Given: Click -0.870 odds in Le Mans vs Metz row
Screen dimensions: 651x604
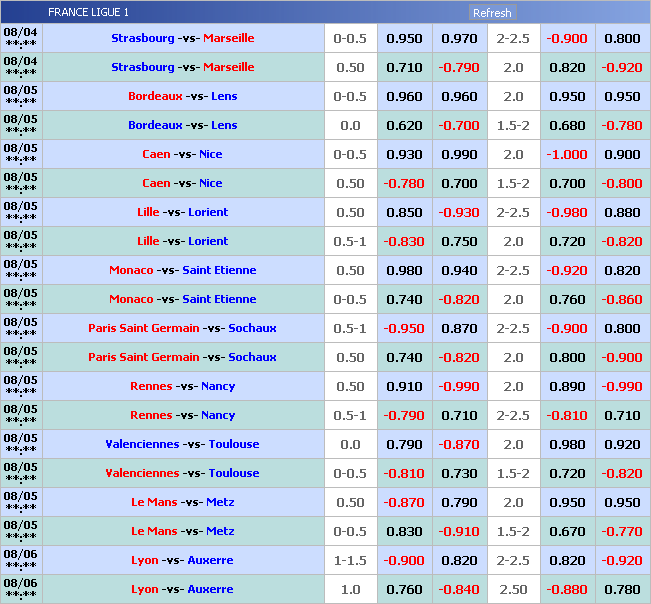Looking at the screenshot, I should (404, 502).
